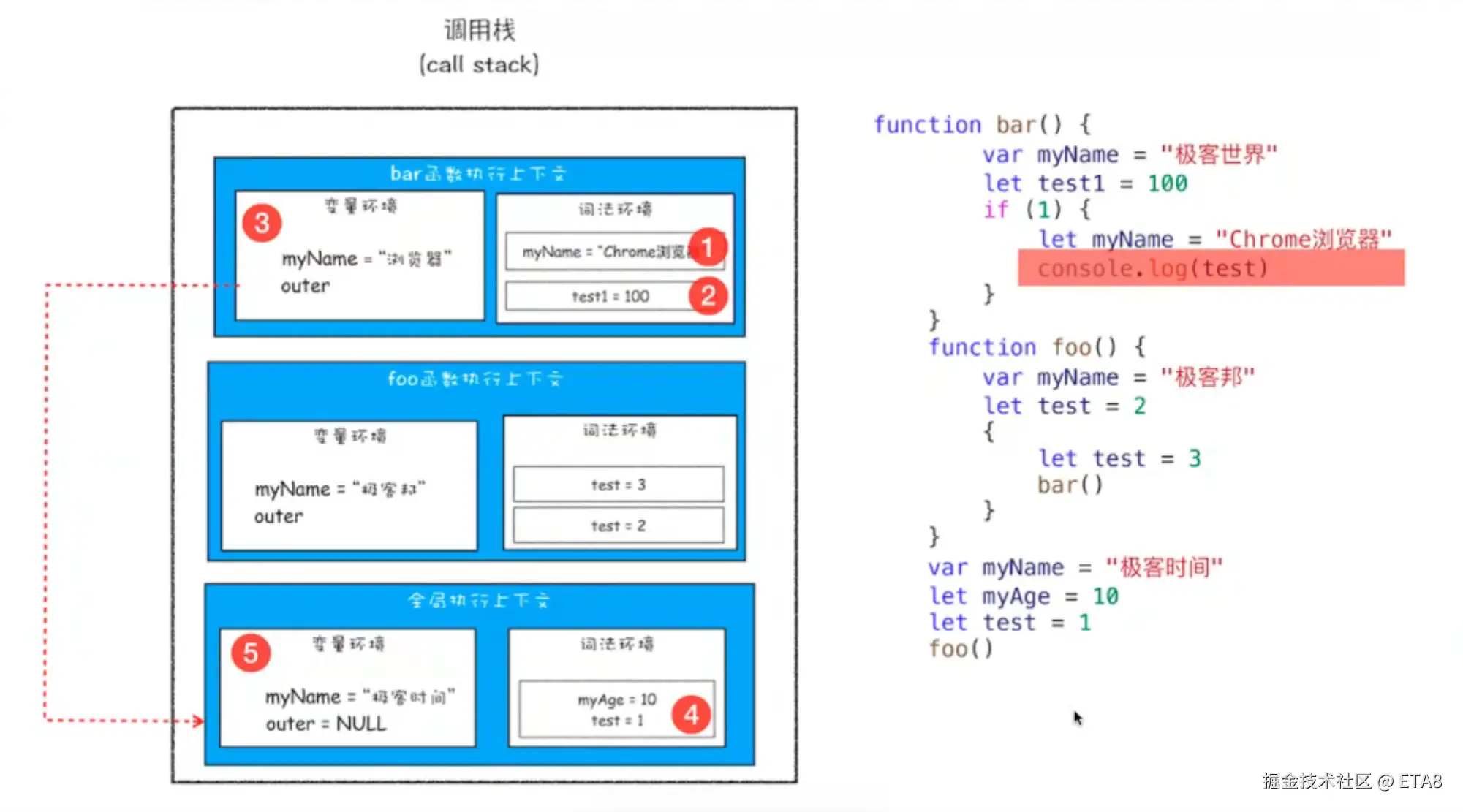This screenshot has width=1463, height=812.
Task: Click the function bar() { code line
Action: (x=983, y=125)
